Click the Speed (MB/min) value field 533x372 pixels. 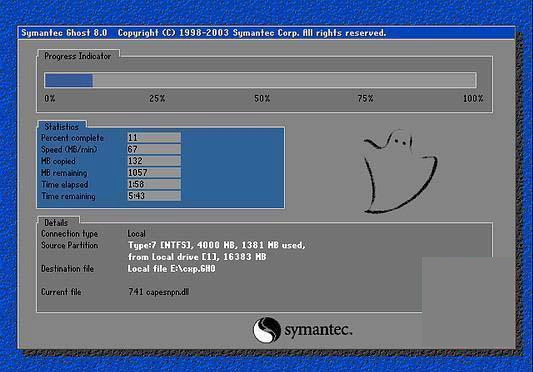(154, 149)
